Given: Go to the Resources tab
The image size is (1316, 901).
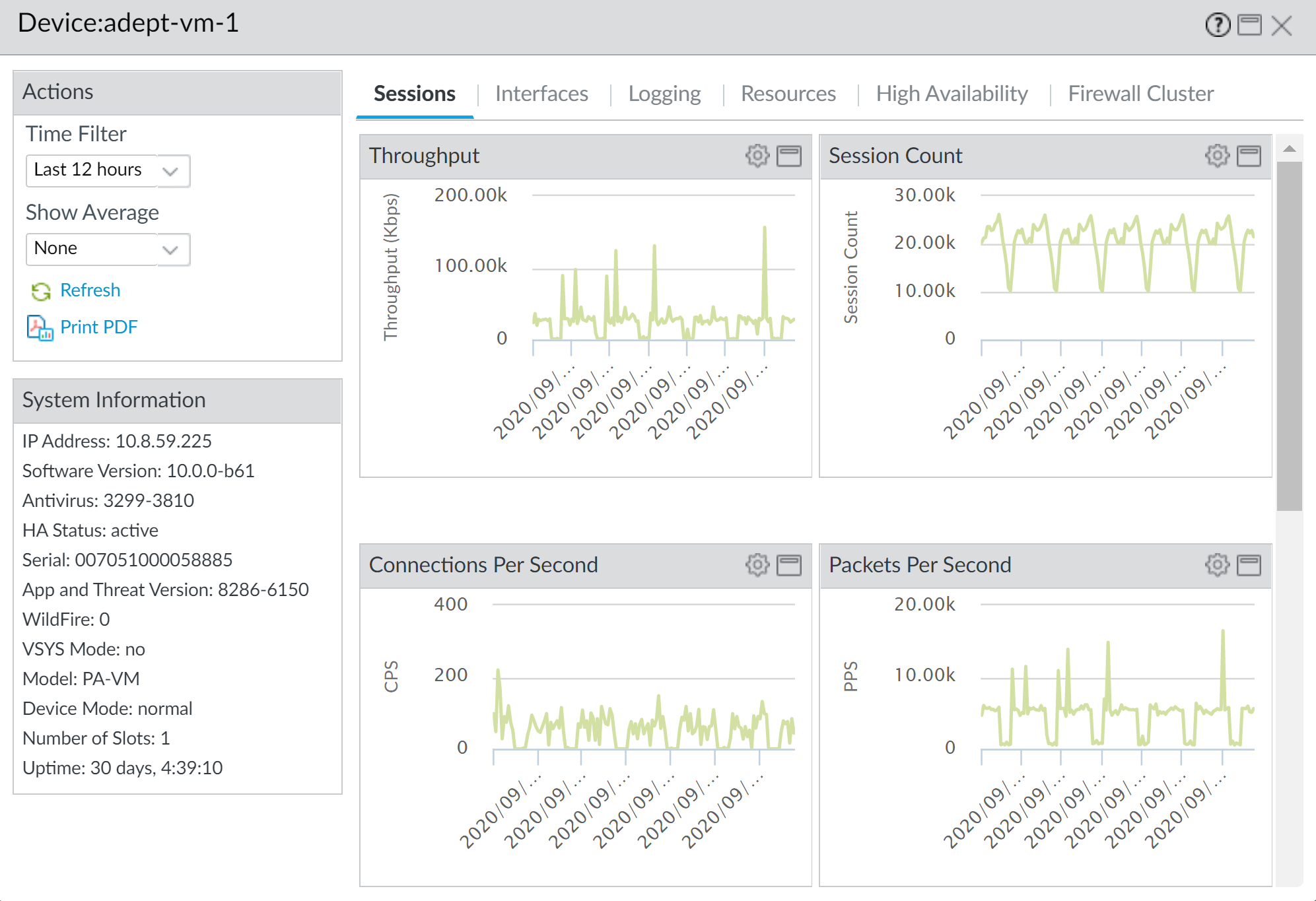Looking at the screenshot, I should tap(788, 94).
